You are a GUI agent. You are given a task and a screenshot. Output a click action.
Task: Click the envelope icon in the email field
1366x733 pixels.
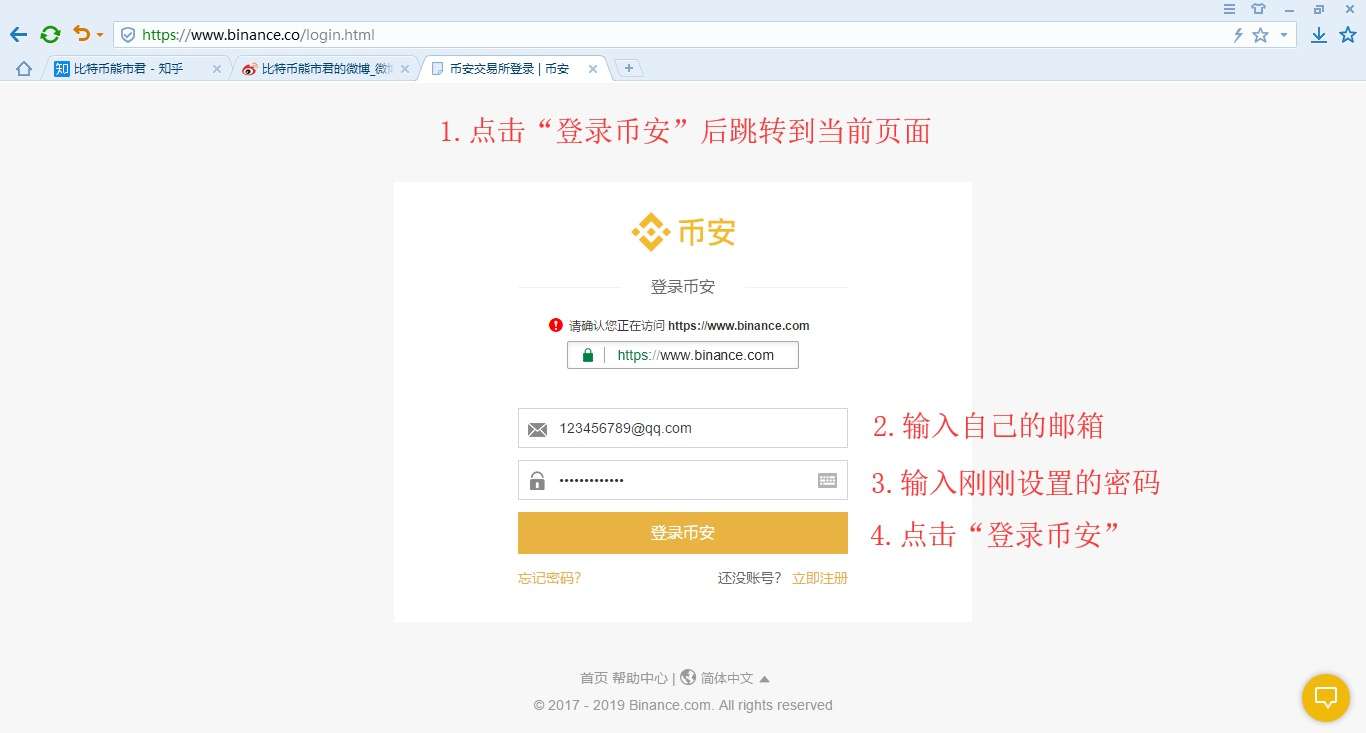pyautogui.click(x=537, y=429)
